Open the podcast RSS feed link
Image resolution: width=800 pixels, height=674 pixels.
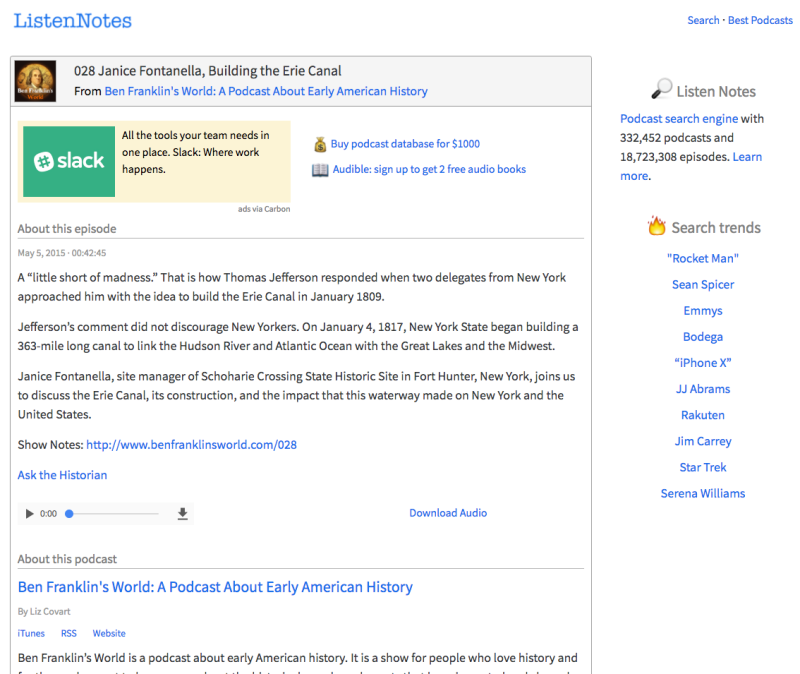69,633
